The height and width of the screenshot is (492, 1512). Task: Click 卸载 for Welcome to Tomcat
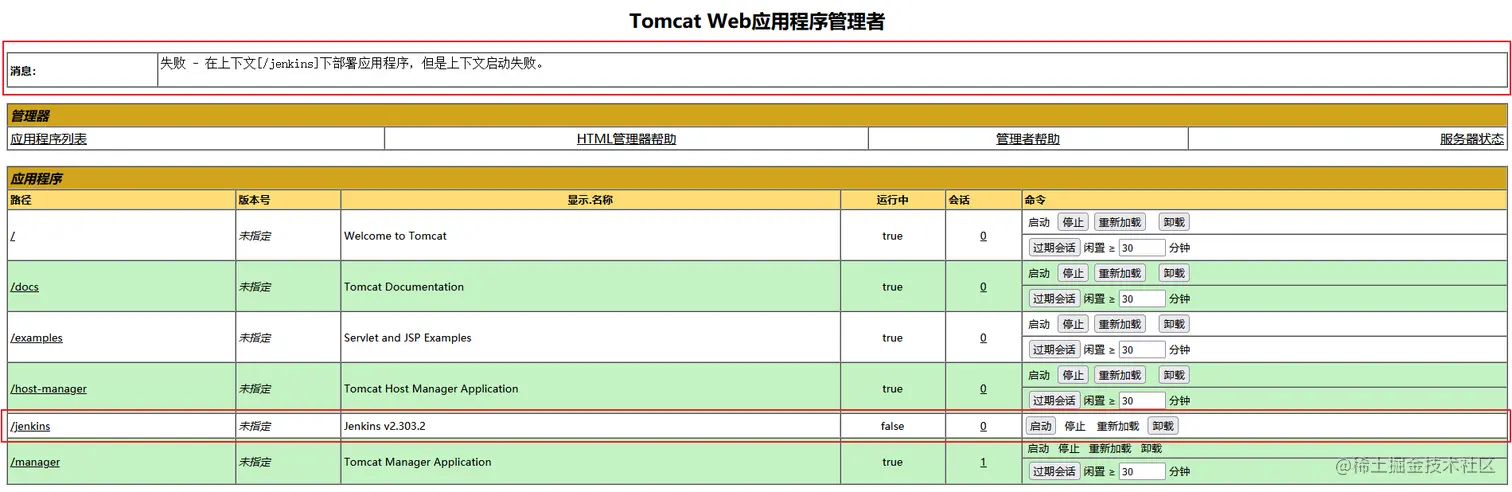click(x=1174, y=222)
